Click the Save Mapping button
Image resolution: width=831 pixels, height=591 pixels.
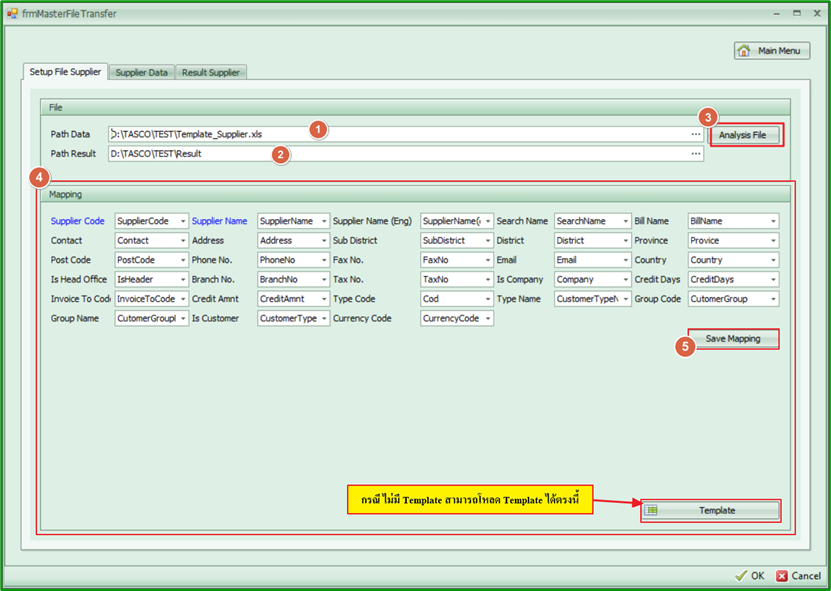point(732,339)
